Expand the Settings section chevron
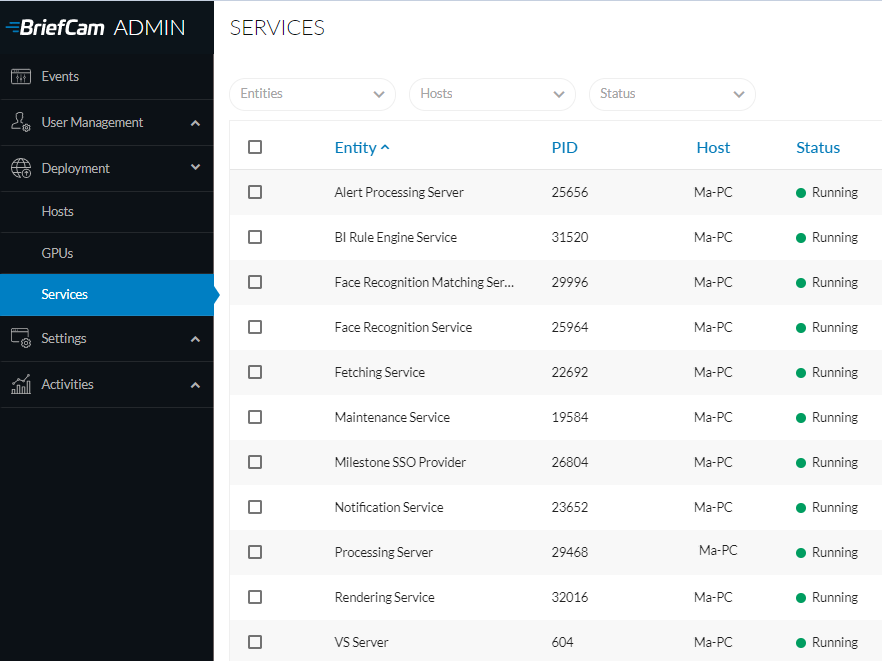The width and height of the screenshot is (882, 661). pos(195,339)
